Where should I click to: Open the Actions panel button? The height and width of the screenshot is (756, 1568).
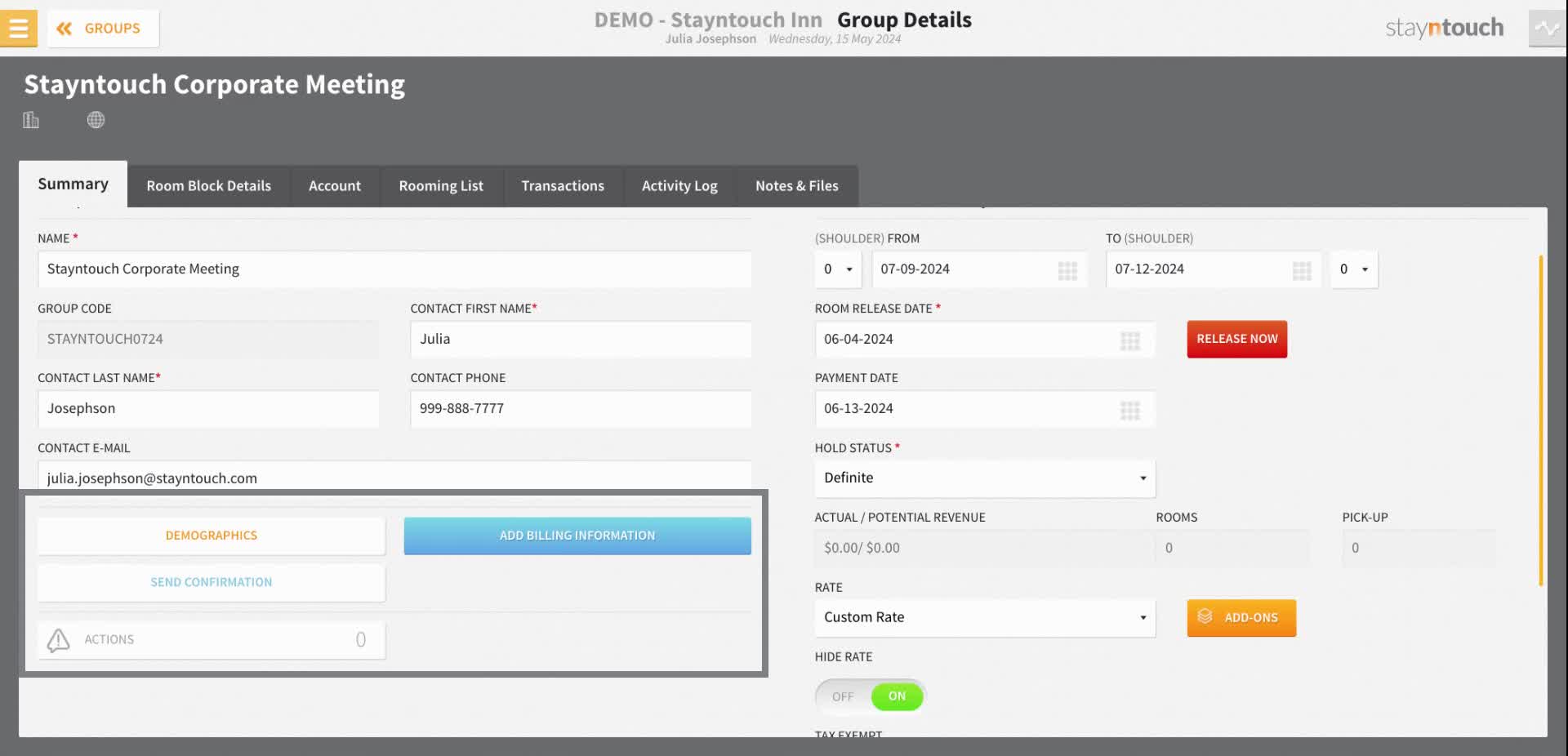coord(212,640)
